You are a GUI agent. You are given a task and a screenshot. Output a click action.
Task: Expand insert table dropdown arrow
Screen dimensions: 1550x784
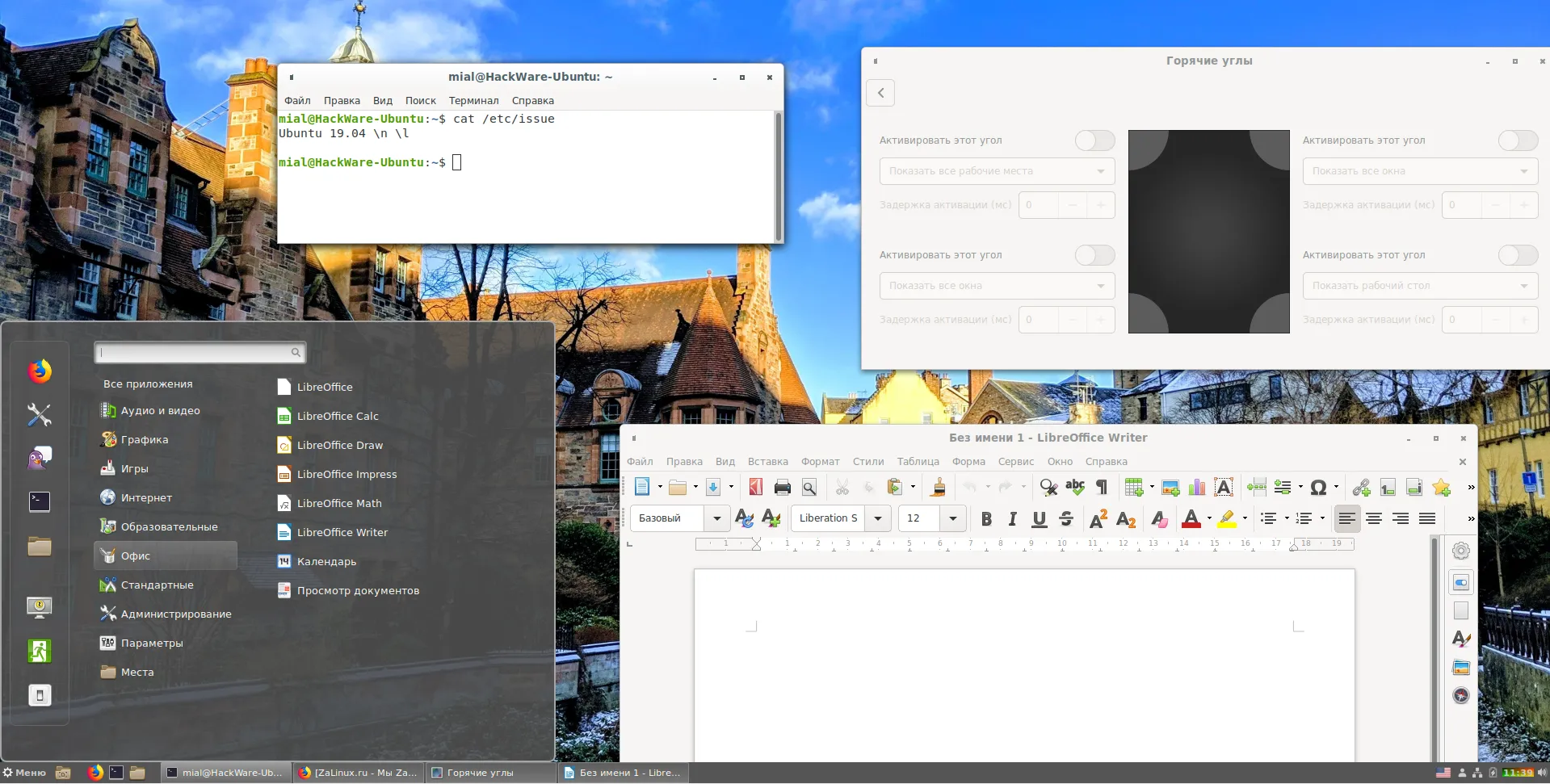(x=1152, y=487)
